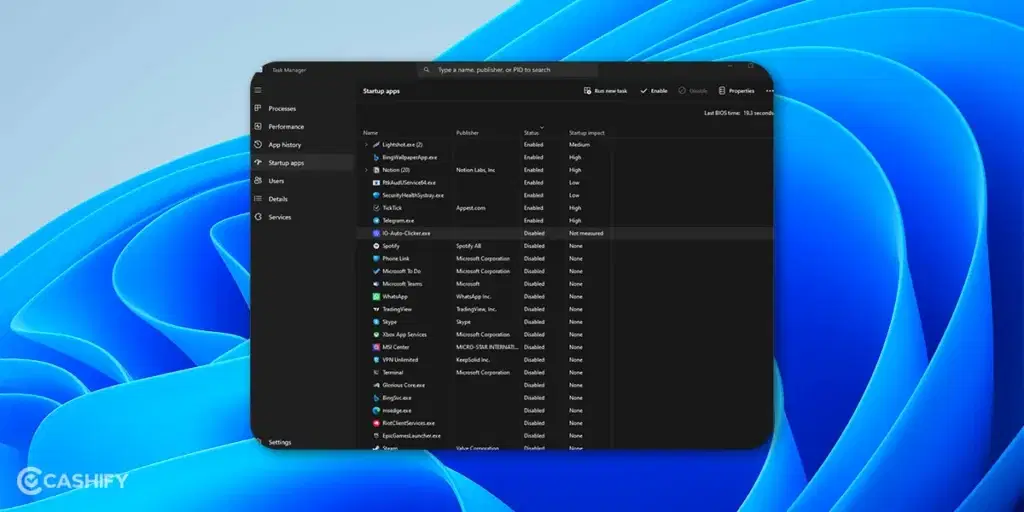Click the Telegram.exe icon
The width and height of the screenshot is (1024, 512).
pos(376,221)
